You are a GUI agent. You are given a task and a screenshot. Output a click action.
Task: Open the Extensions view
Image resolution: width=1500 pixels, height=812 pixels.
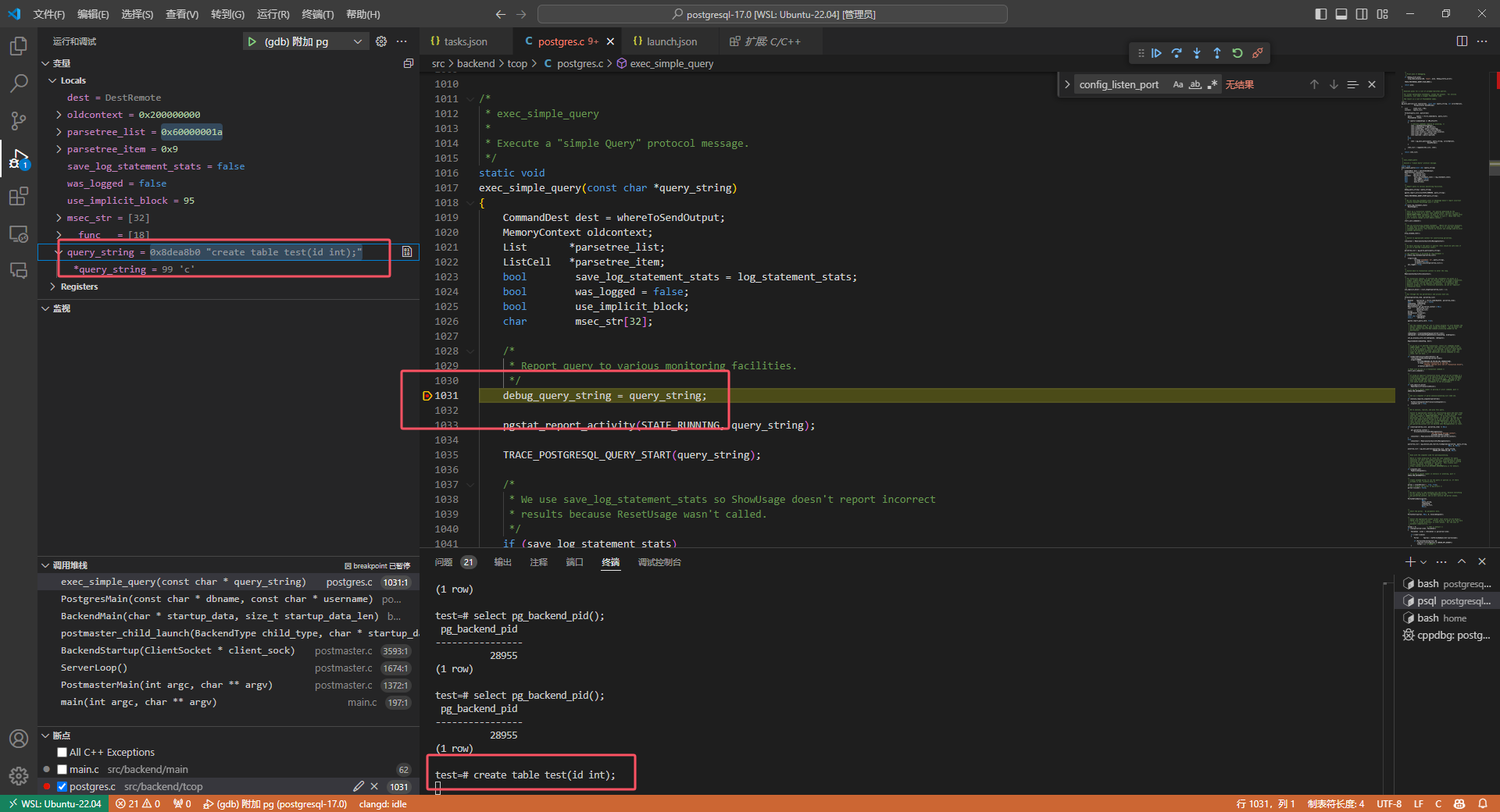[19, 196]
